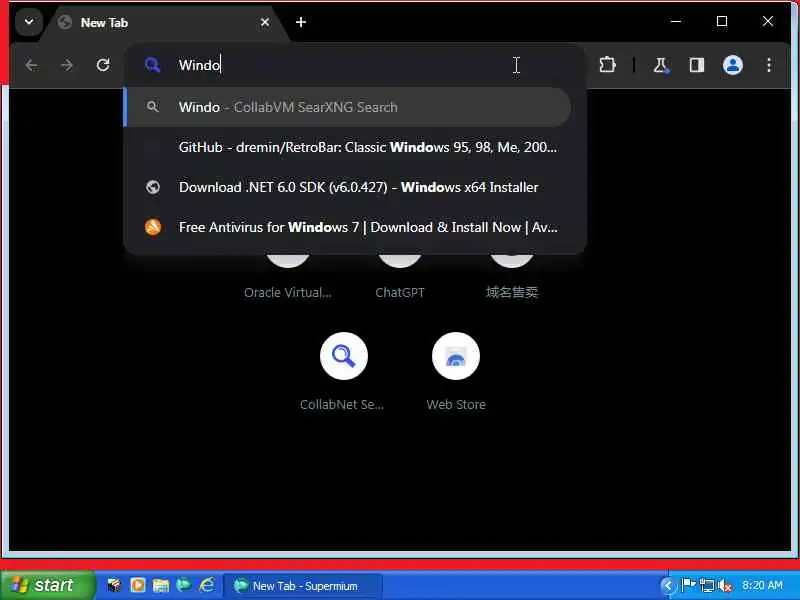Reload the current page
The height and width of the screenshot is (600, 800).
[x=103, y=65]
